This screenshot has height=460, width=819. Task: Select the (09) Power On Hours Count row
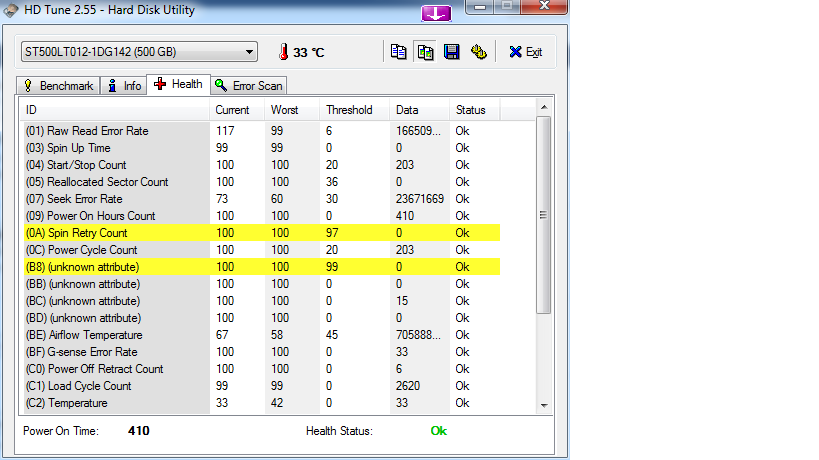(x=260, y=216)
